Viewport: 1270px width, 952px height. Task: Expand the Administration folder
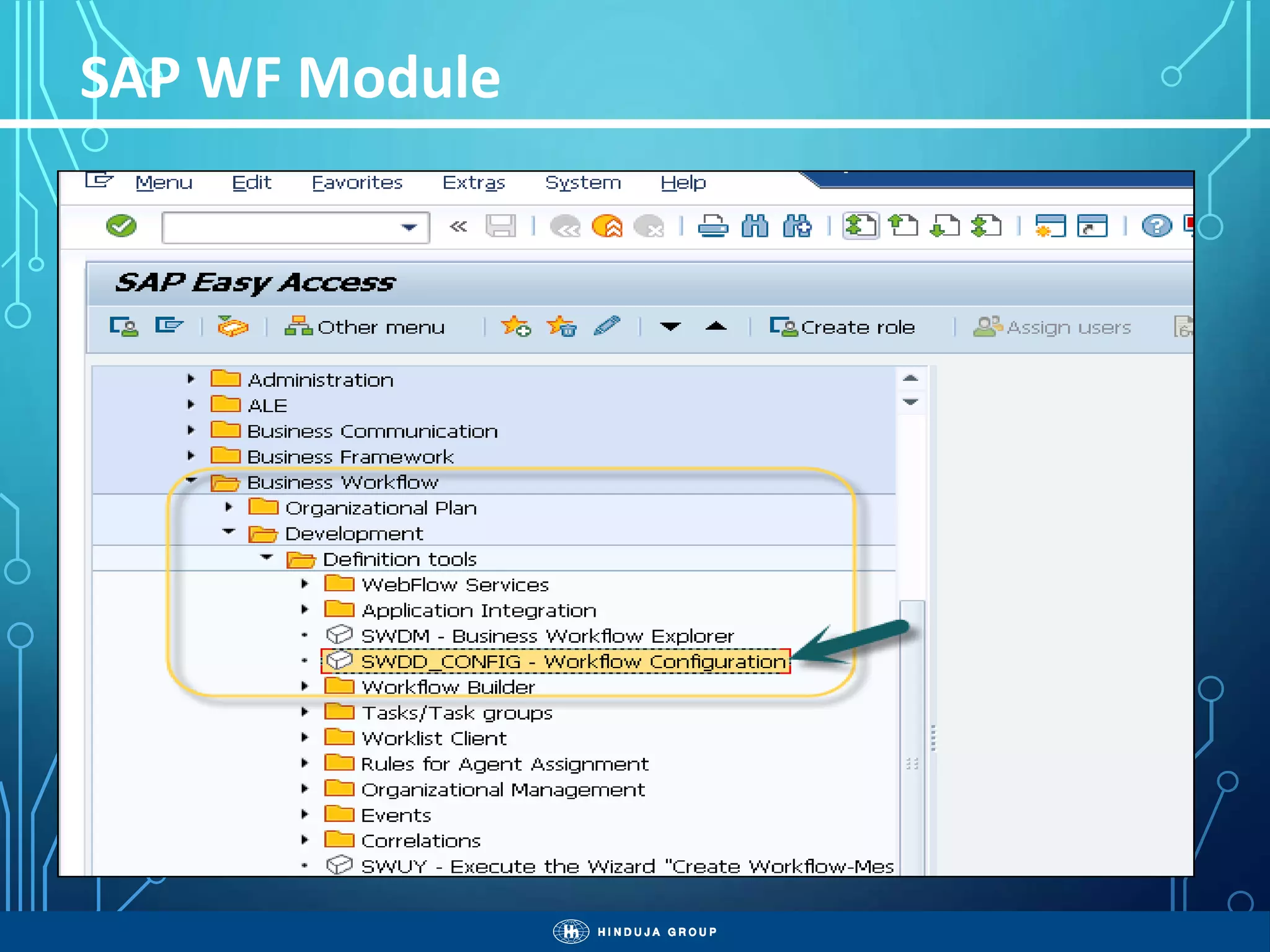191,379
